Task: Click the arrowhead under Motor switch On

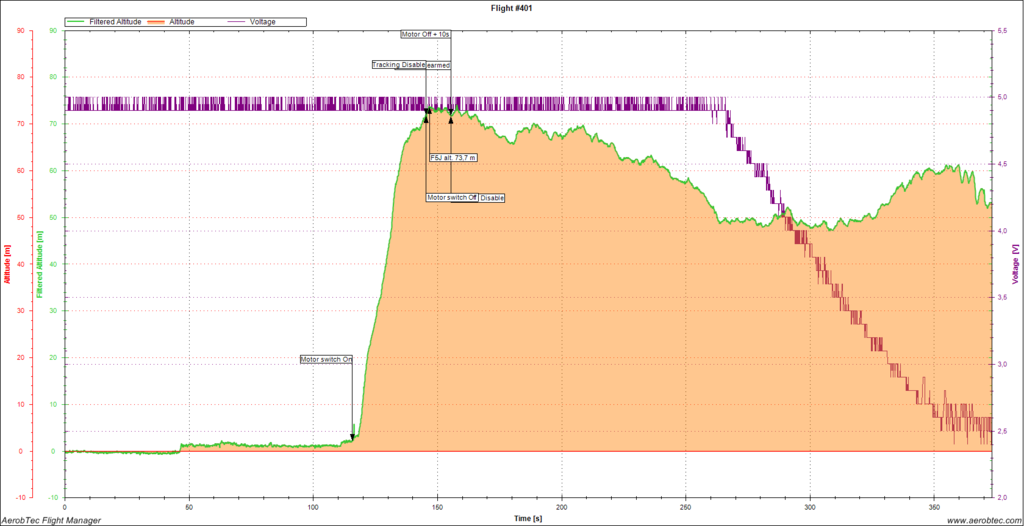Action: (x=352, y=436)
